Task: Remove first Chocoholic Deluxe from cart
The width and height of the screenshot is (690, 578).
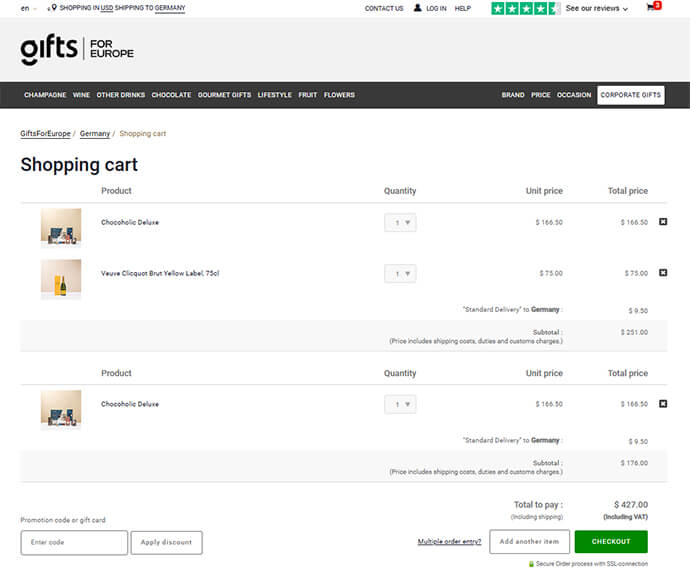Action: tap(663, 222)
